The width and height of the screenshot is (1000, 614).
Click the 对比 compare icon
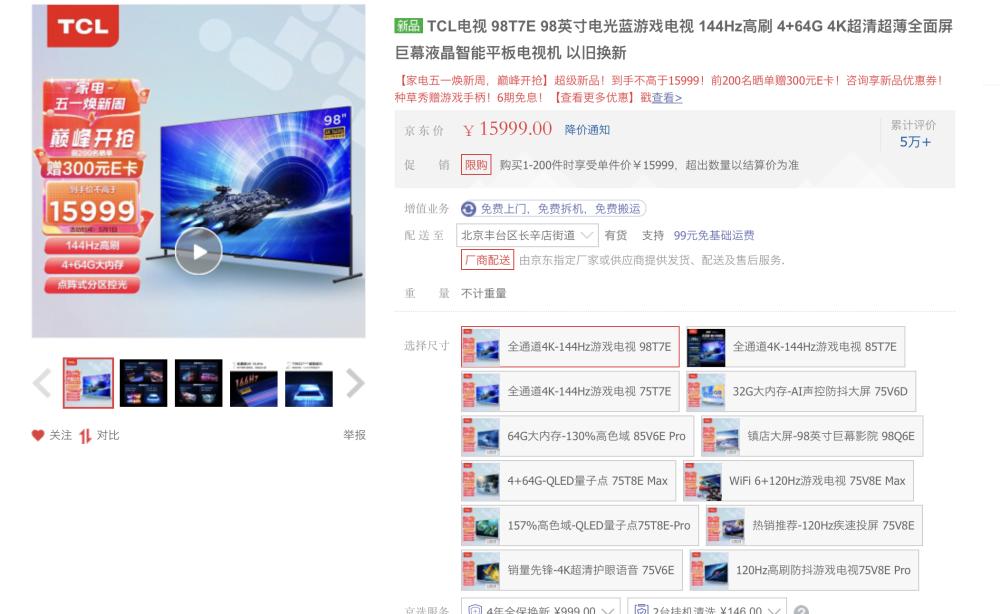coord(85,436)
